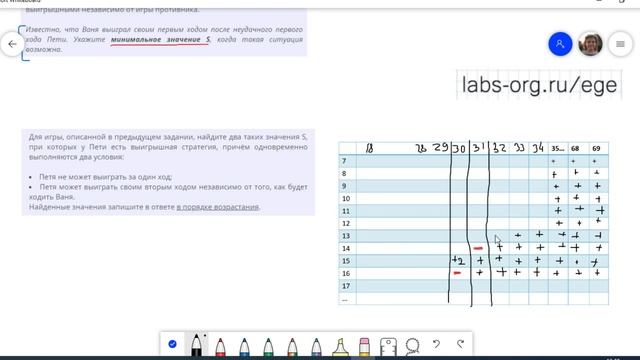Select the red pen tool
640x360 pixels.
pyautogui.click(x=220, y=347)
